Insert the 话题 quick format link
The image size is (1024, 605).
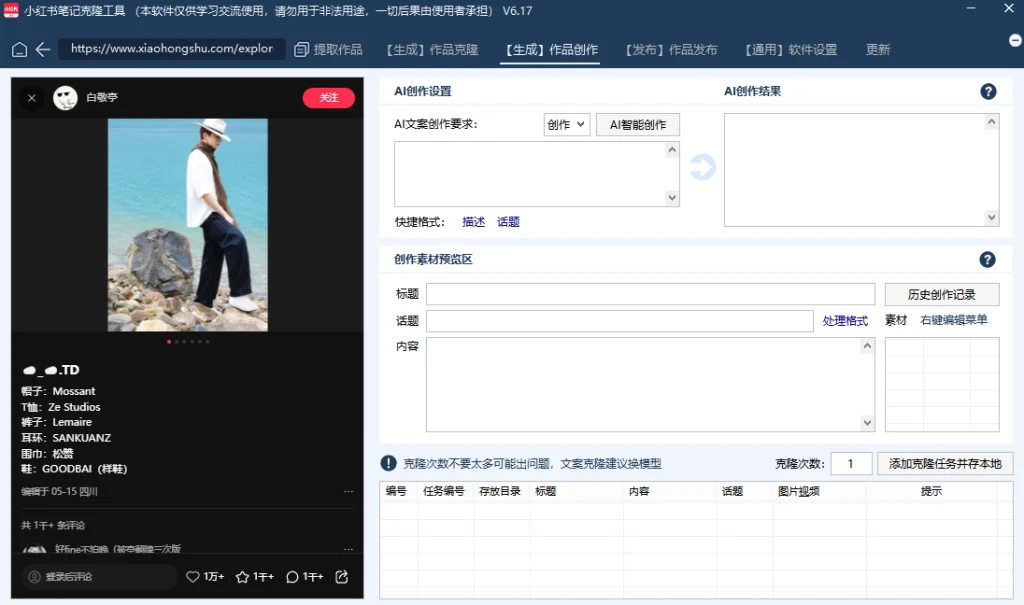508,222
